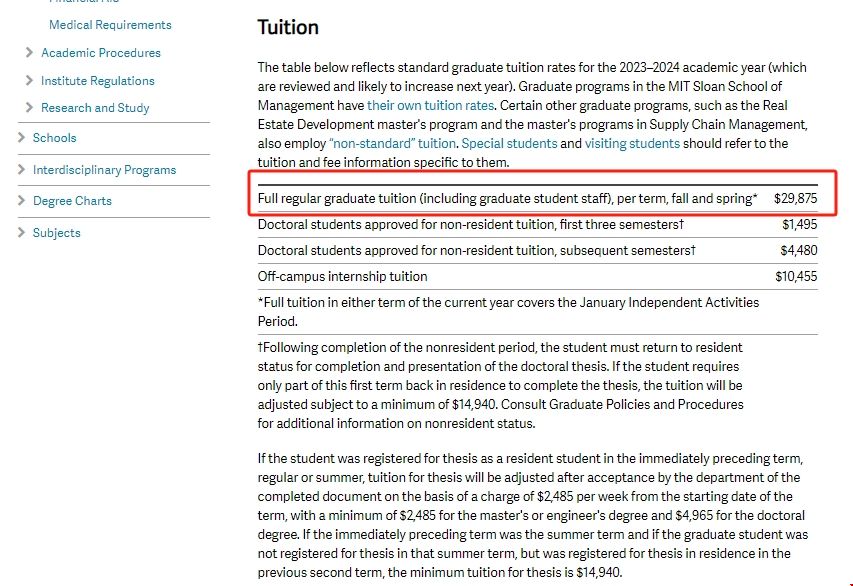Open Medical Requirements sidebar link
This screenshot has height=586, width=853.
tap(110, 25)
